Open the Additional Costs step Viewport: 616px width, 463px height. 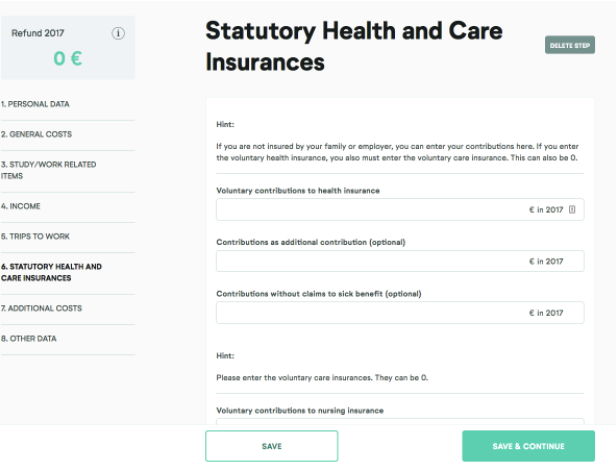(x=41, y=308)
